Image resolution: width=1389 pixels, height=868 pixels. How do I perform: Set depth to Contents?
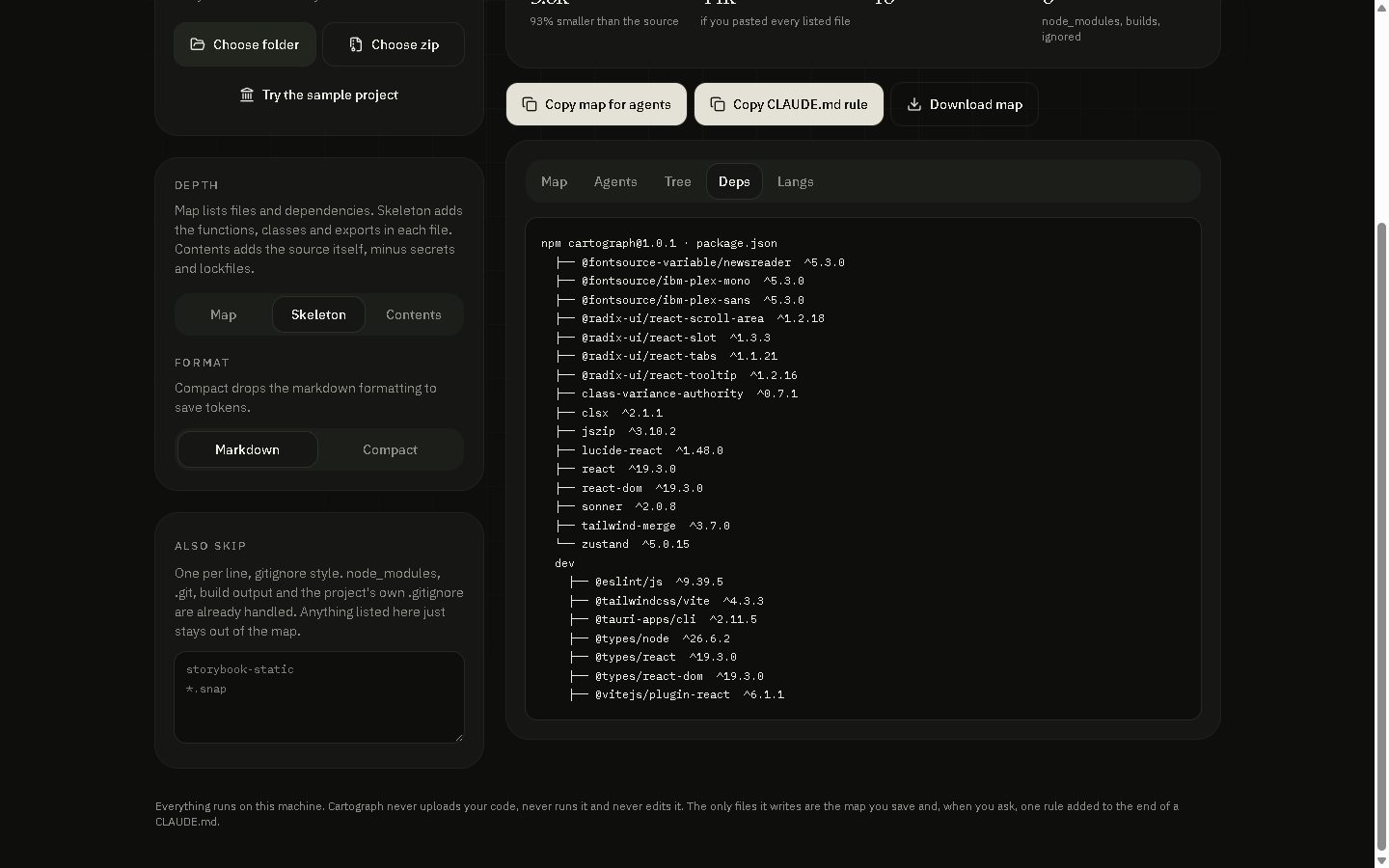(414, 314)
